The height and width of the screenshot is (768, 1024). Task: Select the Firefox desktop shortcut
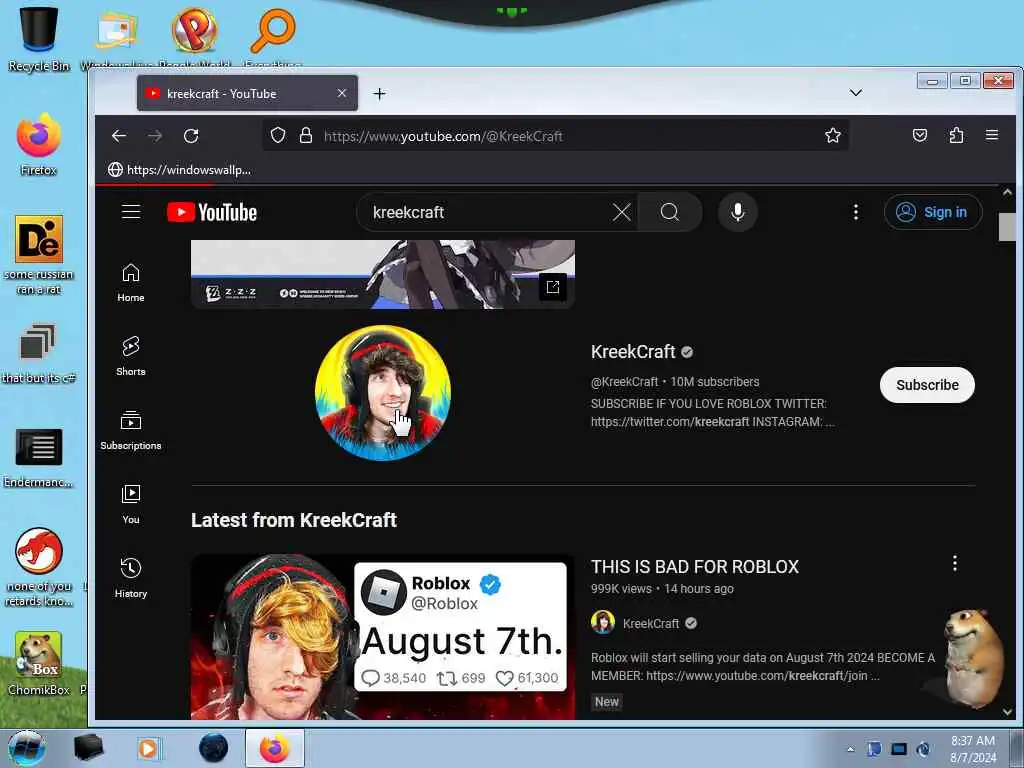click(39, 144)
